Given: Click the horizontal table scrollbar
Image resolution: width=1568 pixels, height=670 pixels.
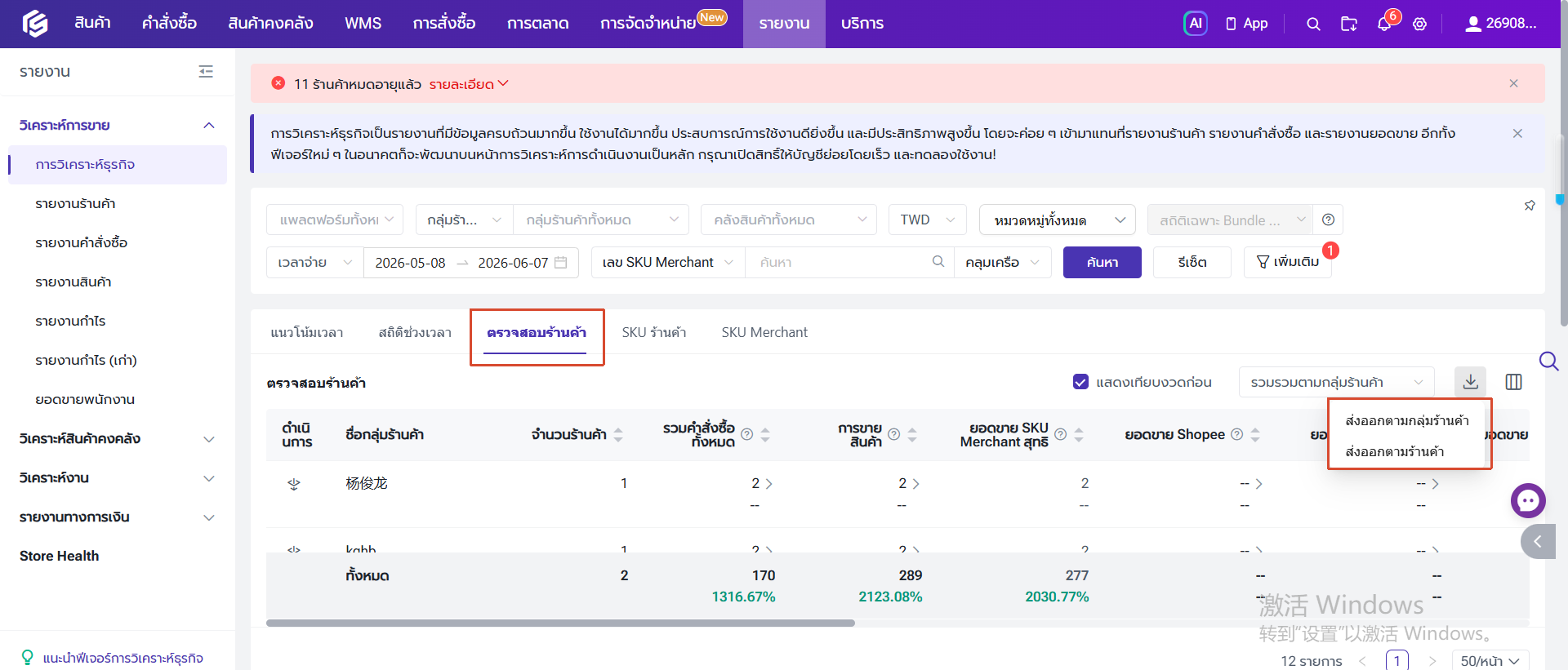Looking at the screenshot, I should [x=560, y=623].
